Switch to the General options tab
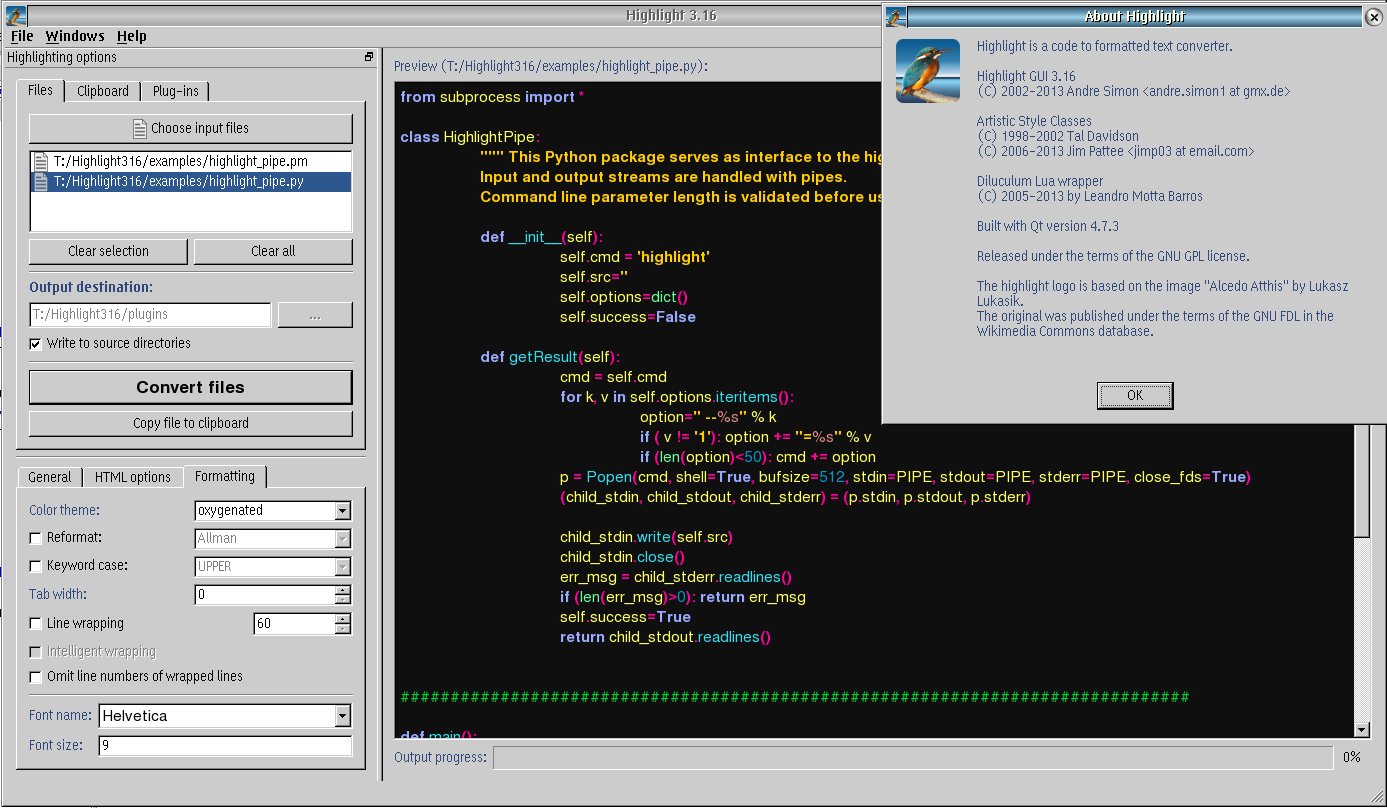1387x808 pixels. (x=50, y=477)
